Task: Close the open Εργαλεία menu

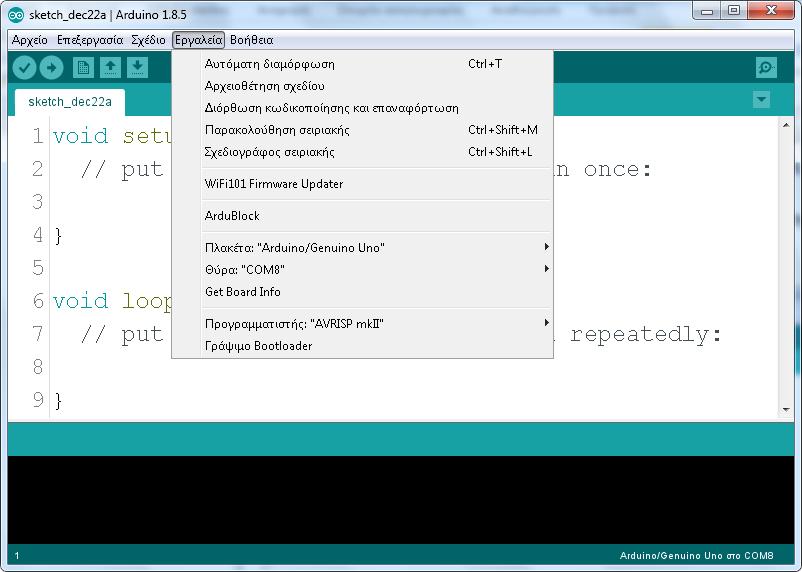Action: (198, 40)
